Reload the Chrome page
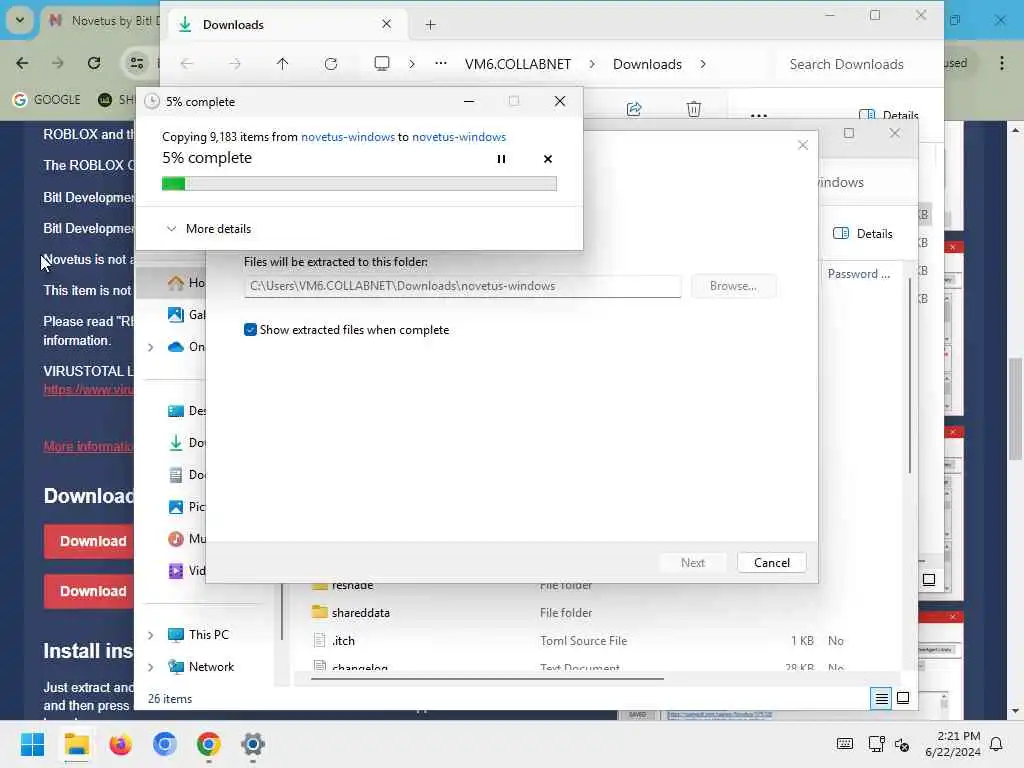 tap(94, 63)
